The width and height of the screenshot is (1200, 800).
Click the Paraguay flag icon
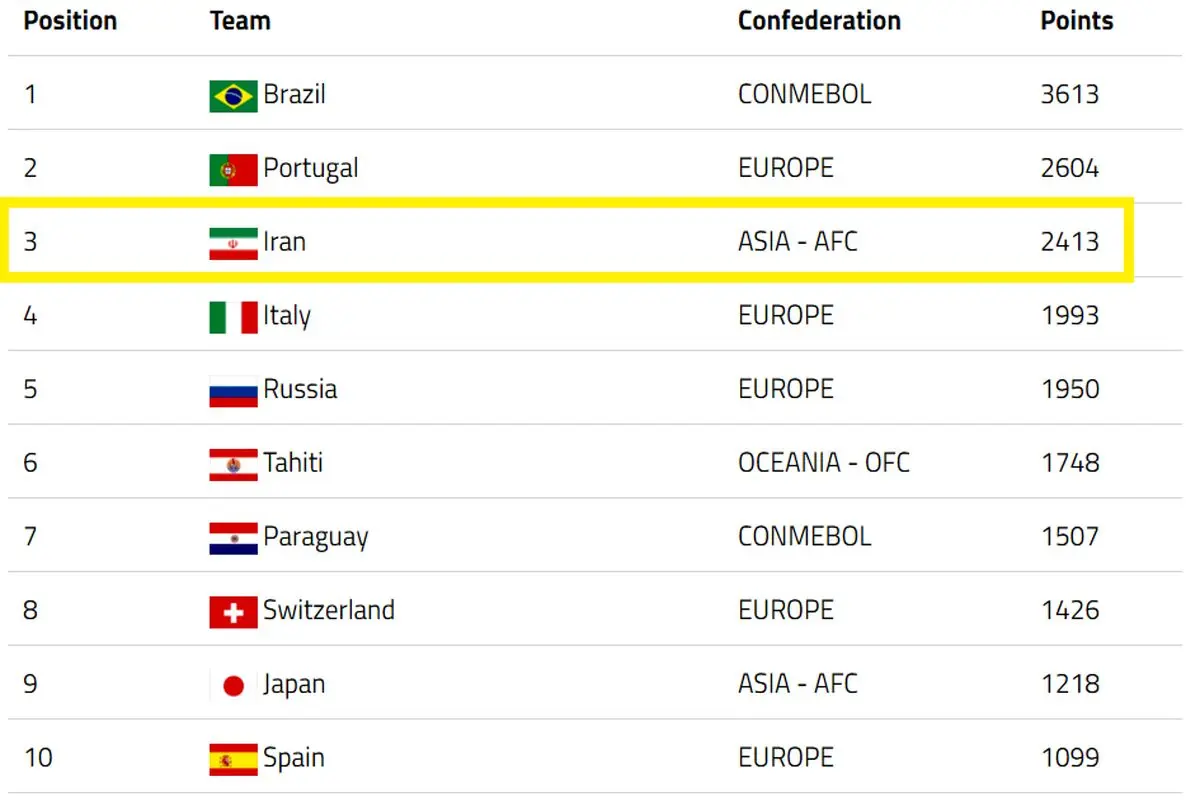[x=233, y=539]
